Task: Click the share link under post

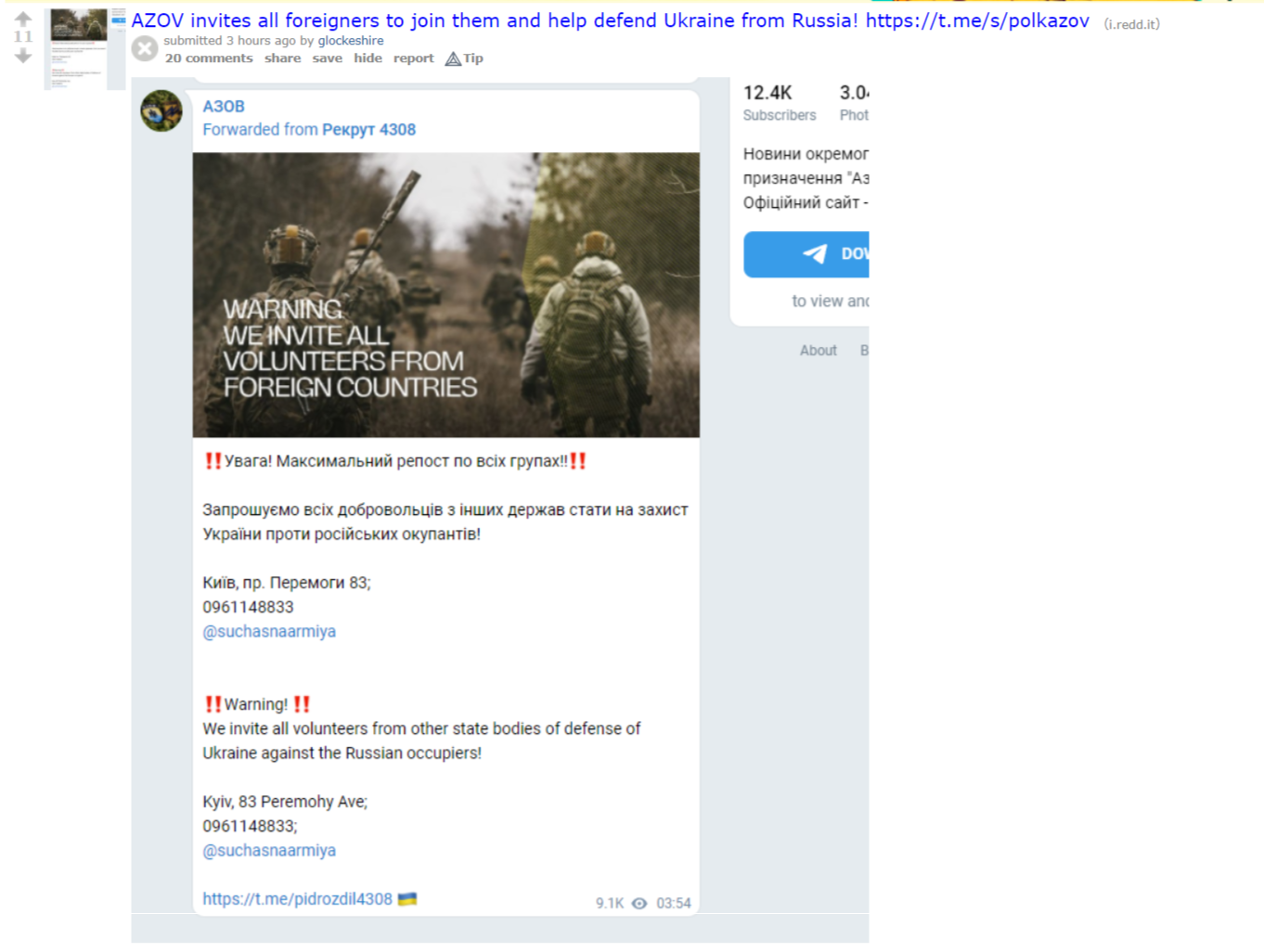Action: pyautogui.click(x=282, y=58)
